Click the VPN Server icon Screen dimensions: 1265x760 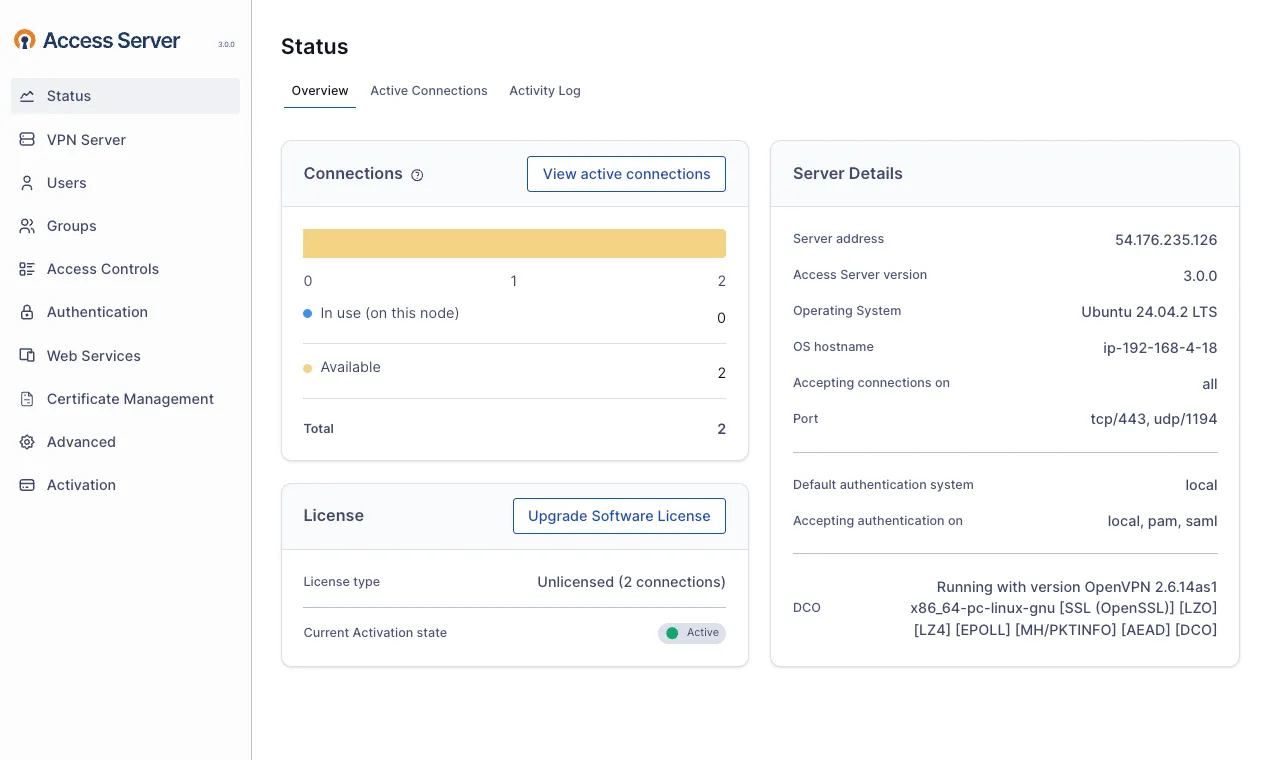pyautogui.click(x=27, y=140)
